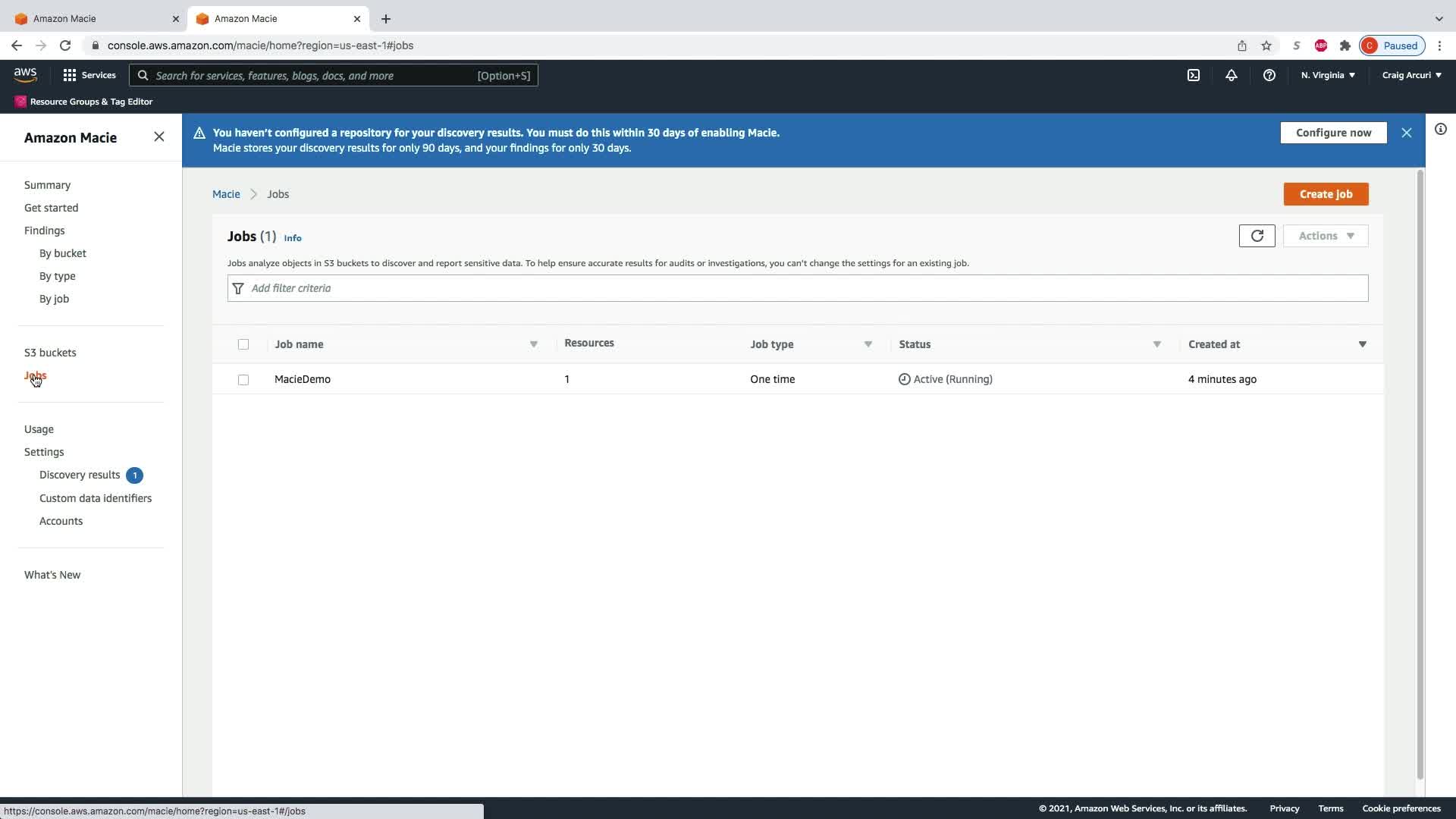Open the info panel icon at right edge
The image size is (1456, 819).
point(1440,129)
